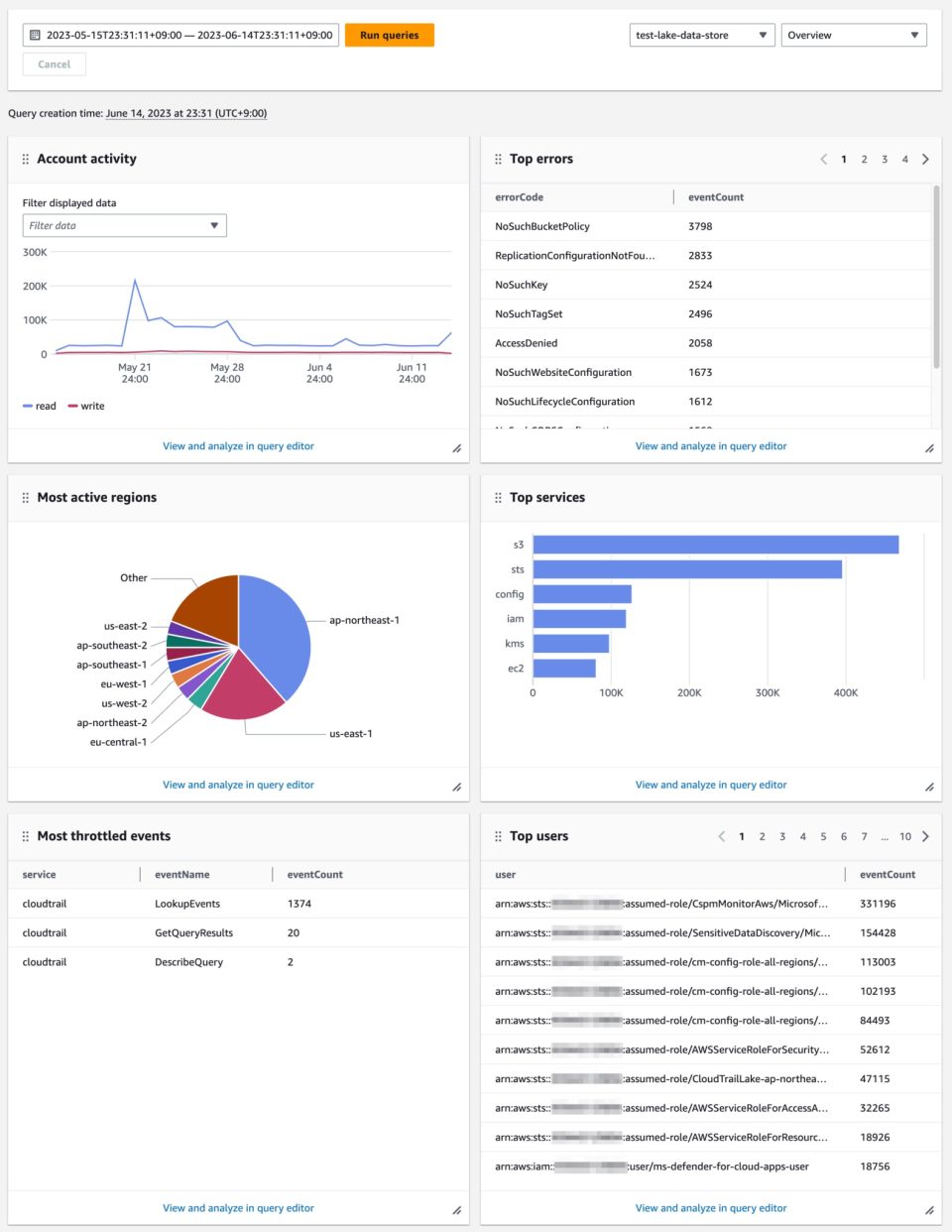This screenshot has width=952, height=1232.
Task: Click the next-page chevron in Top errors pagination
Action: pyautogui.click(x=924, y=159)
